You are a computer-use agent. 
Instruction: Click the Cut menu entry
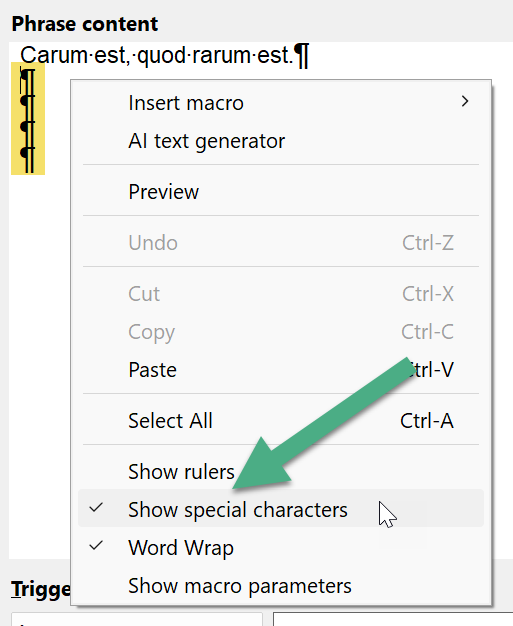pyautogui.click(x=281, y=294)
